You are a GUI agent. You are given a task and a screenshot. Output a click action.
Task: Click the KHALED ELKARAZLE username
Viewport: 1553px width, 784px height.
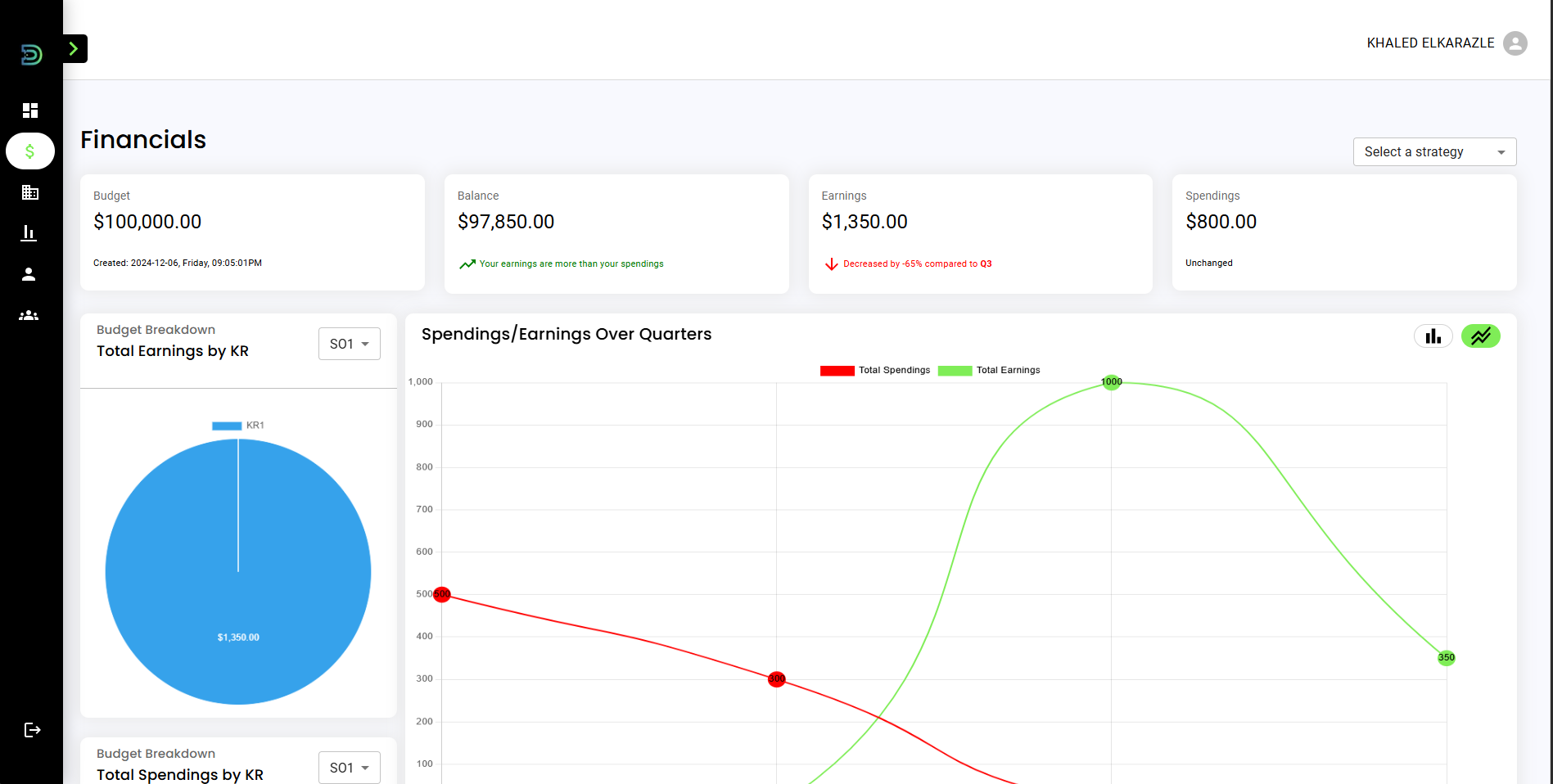tap(1430, 43)
